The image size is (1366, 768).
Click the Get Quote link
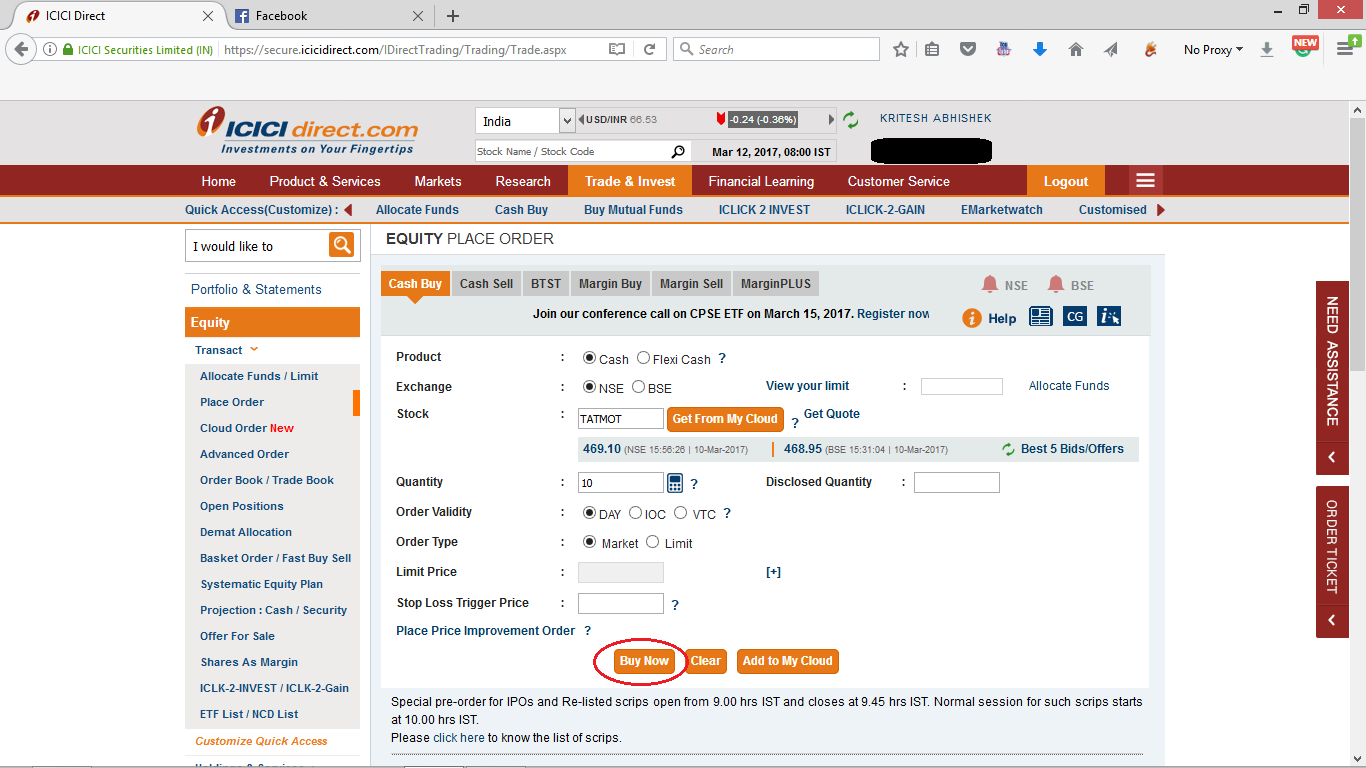[x=832, y=414]
